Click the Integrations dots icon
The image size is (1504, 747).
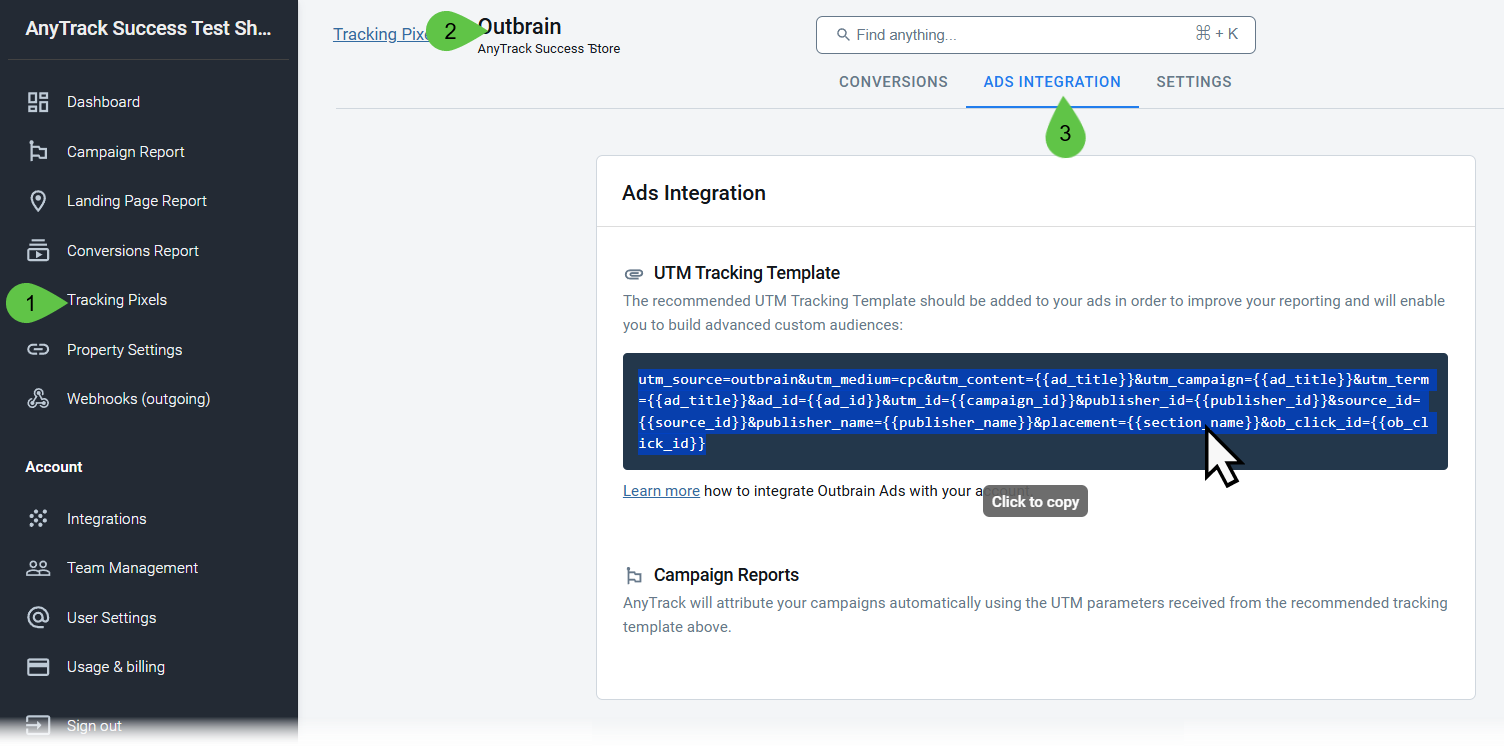coord(38,519)
